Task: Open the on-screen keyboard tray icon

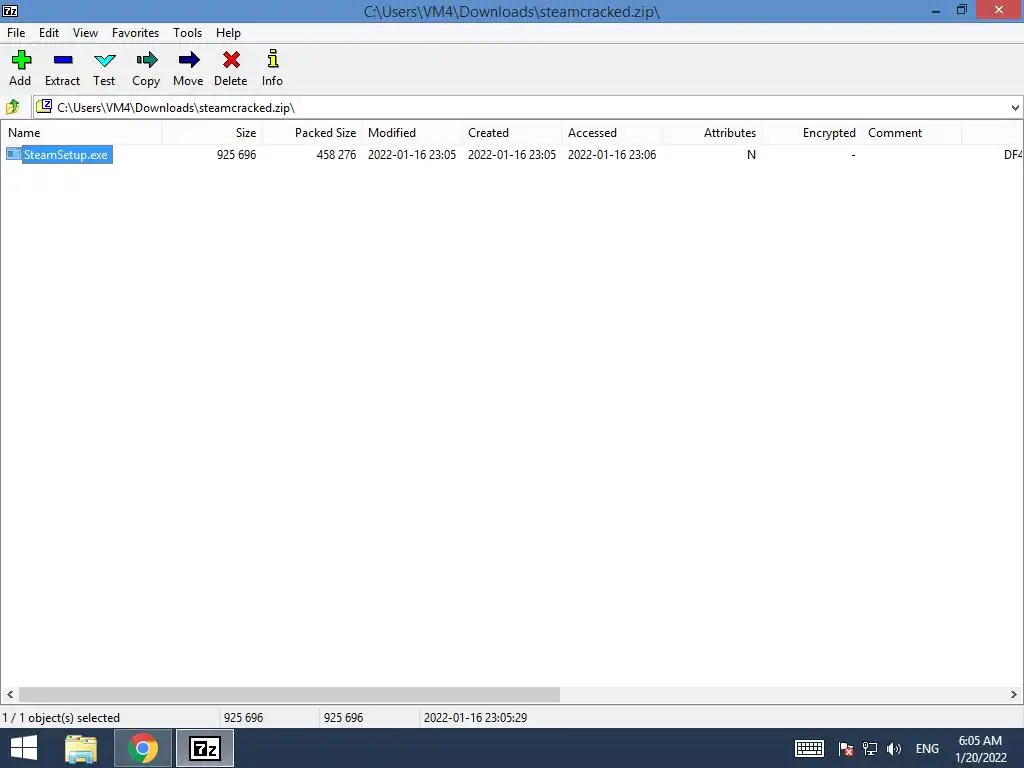Action: click(810, 748)
